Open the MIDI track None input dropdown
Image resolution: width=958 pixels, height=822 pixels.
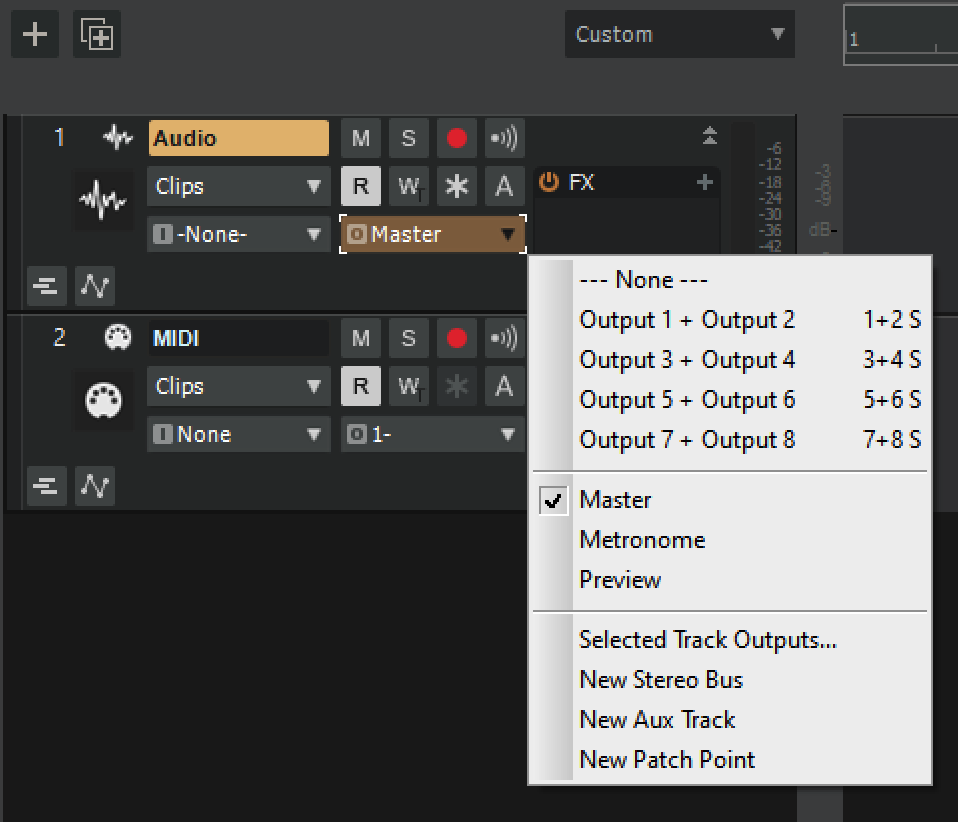click(x=239, y=434)
